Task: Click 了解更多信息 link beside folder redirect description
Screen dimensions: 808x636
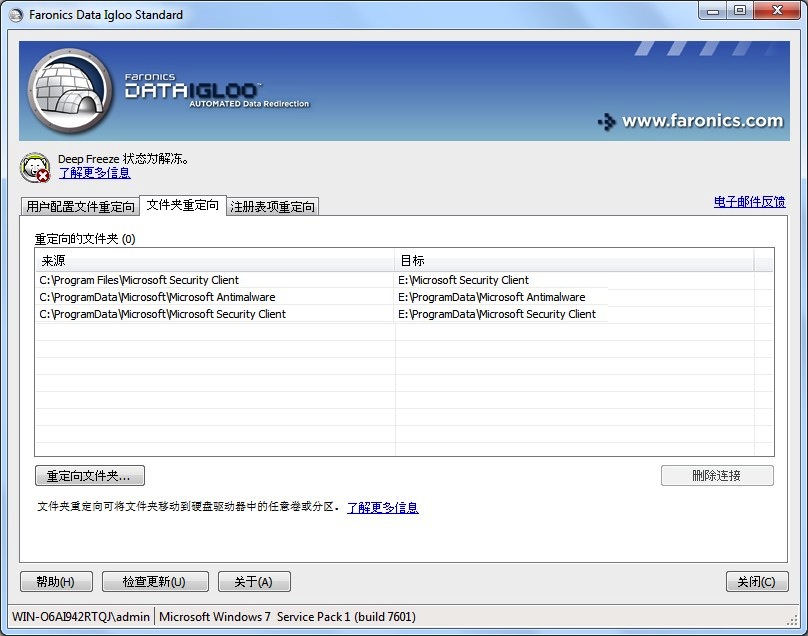Action: point(382,508)
